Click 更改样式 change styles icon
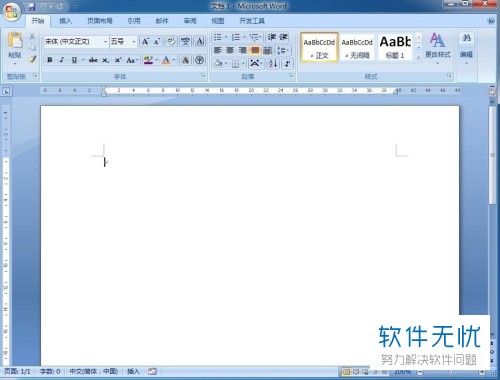Screen dimensions: 500x380 pyautogui.click(x=438, y=47)
